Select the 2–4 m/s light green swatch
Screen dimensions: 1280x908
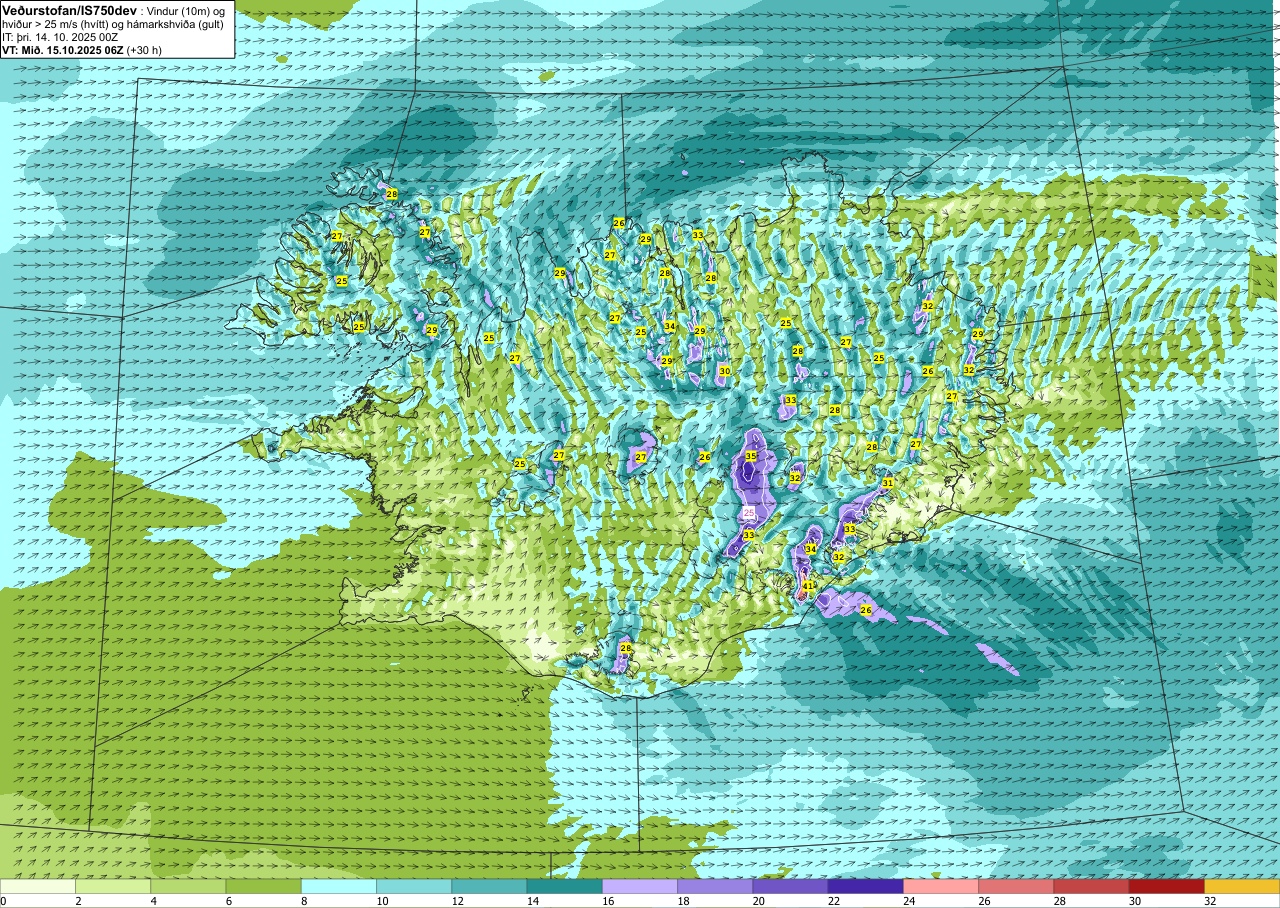(113, 886)
